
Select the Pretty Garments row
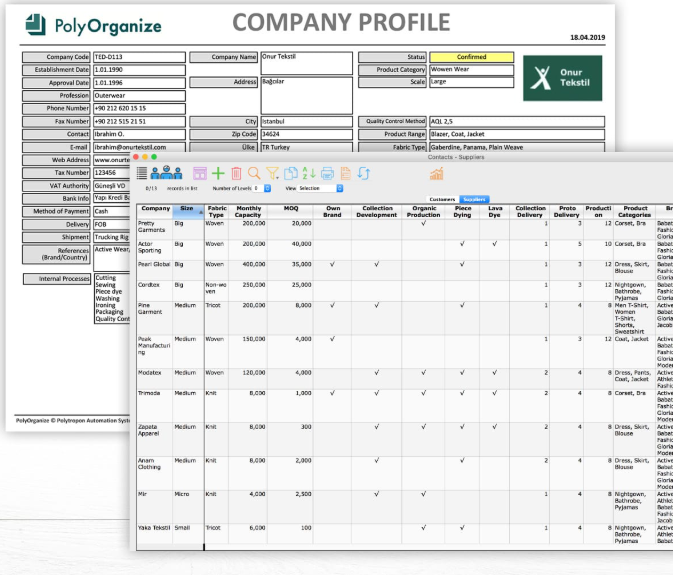pos(403,230)
